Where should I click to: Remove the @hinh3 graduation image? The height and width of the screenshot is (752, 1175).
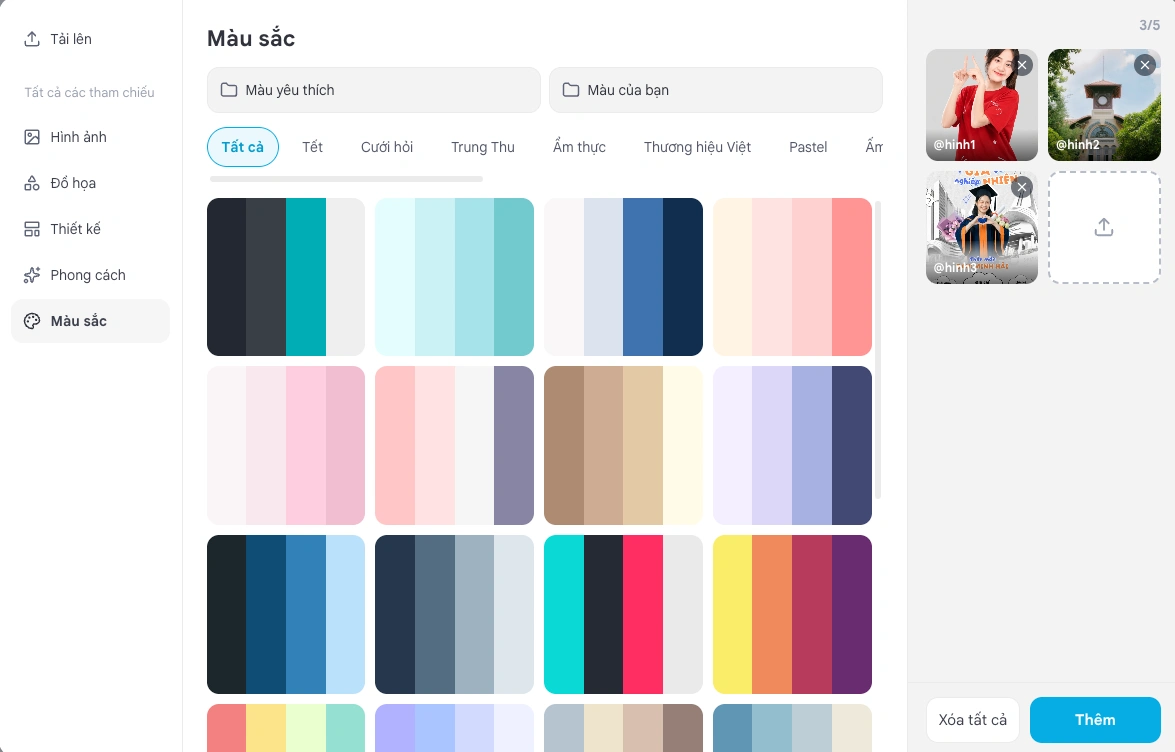pos(1022,187)
